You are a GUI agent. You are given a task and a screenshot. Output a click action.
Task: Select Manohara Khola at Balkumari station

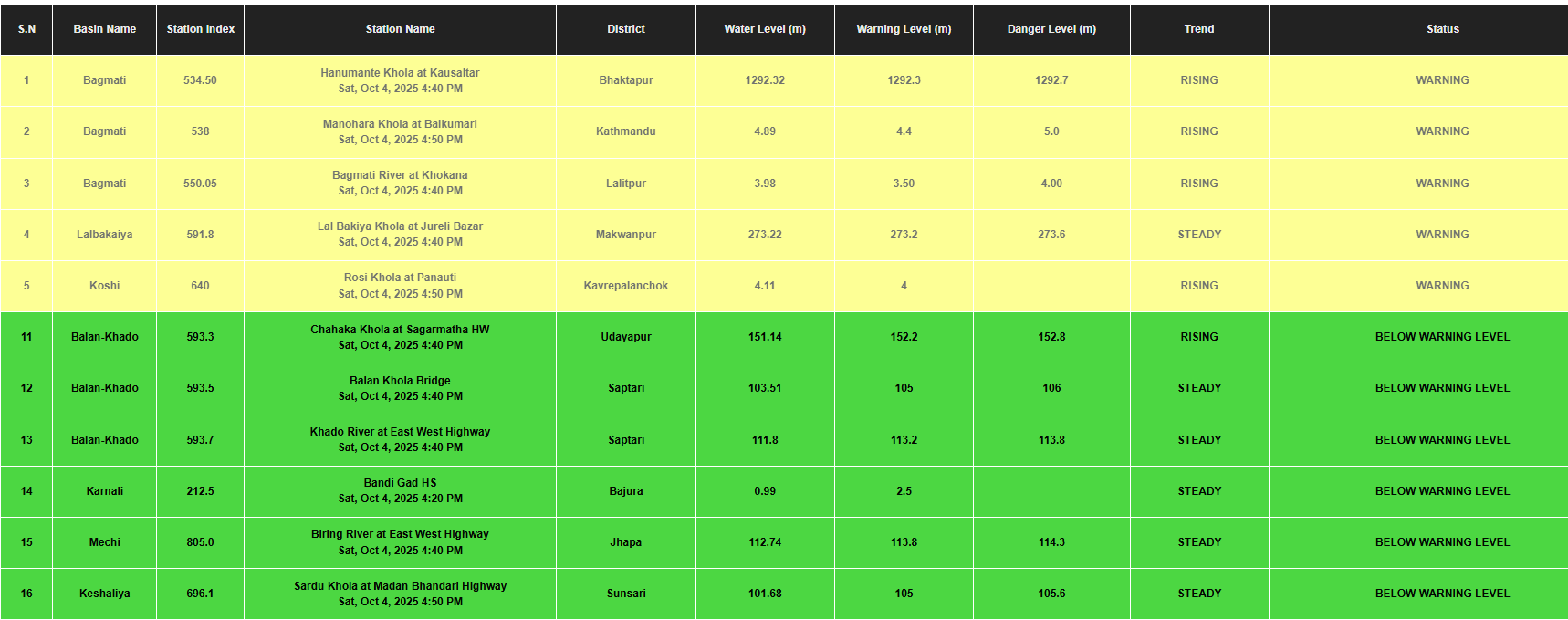click(400, 124)
